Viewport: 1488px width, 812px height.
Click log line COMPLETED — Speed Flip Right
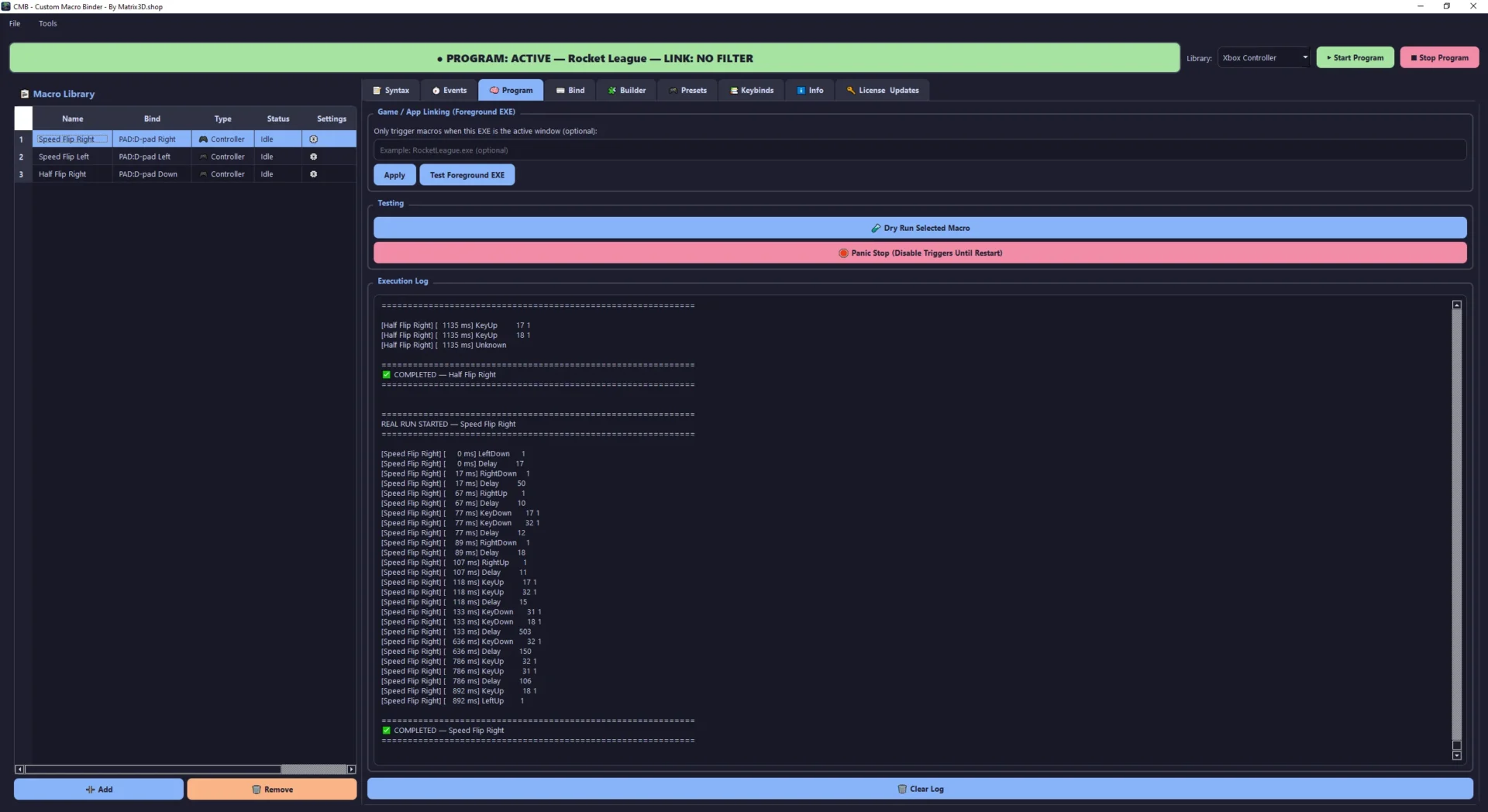[443, 731]
